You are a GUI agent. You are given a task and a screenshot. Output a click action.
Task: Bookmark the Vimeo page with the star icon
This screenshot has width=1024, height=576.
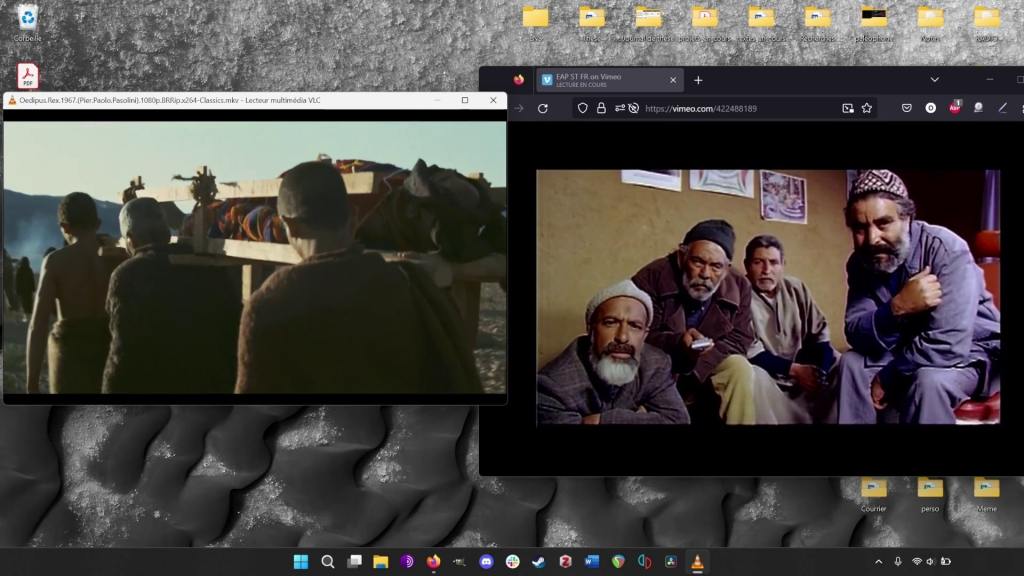coord(867,107)
